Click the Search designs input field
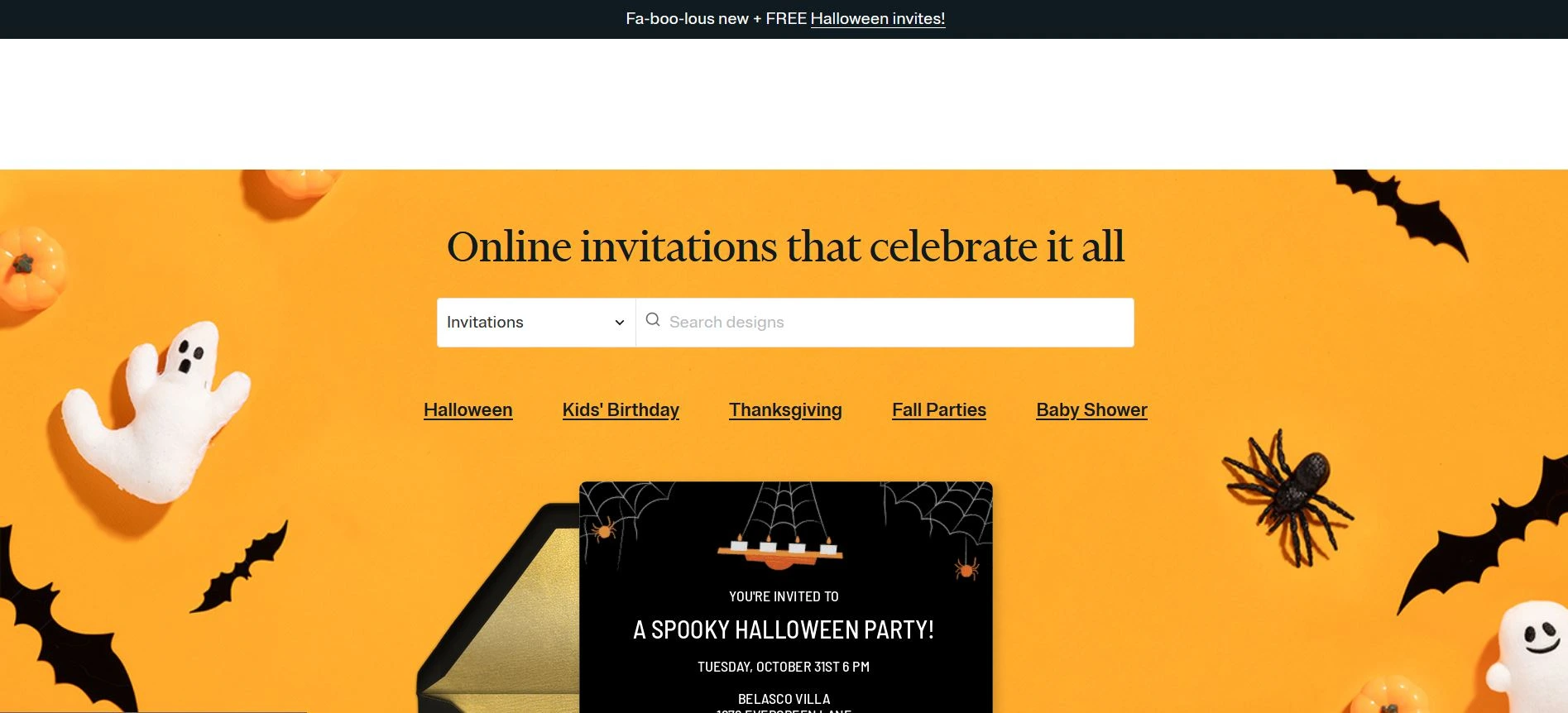Screen dimensions: 1568x713 point(885,323)
